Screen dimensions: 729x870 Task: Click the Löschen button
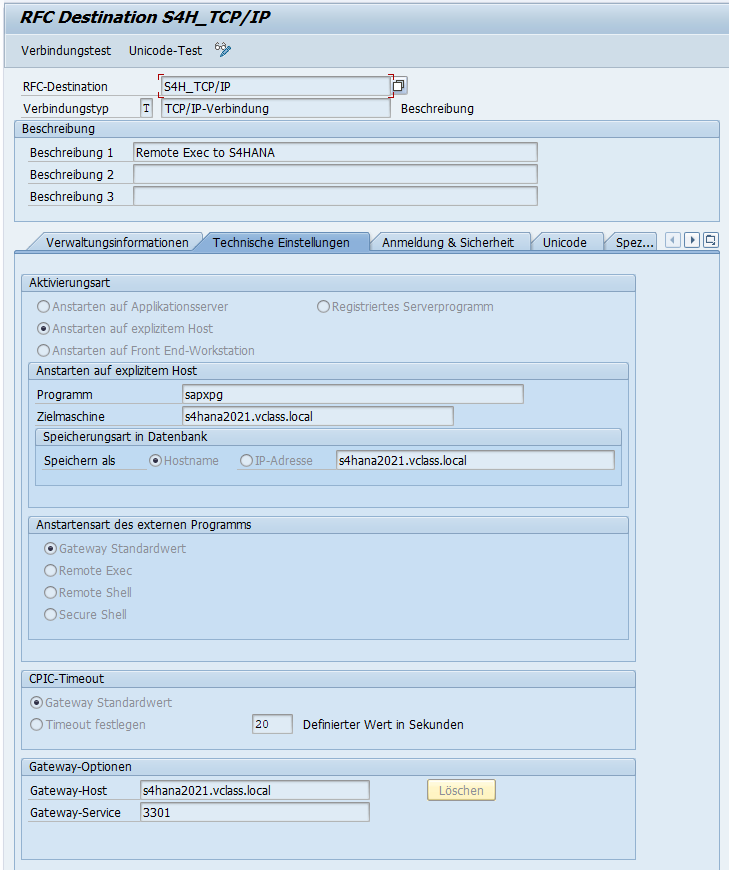click(461, 790)
